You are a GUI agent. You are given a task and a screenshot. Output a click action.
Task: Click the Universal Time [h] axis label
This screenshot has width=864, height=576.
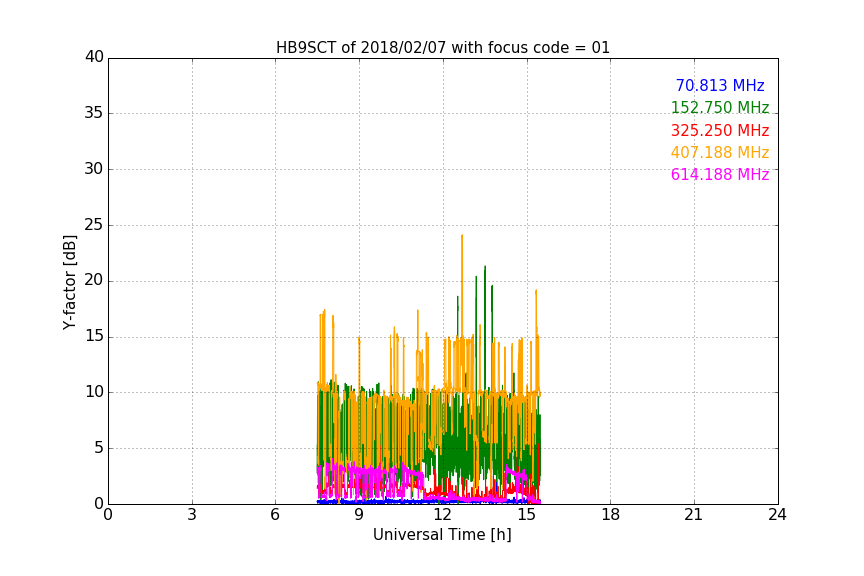pos(442,535)
